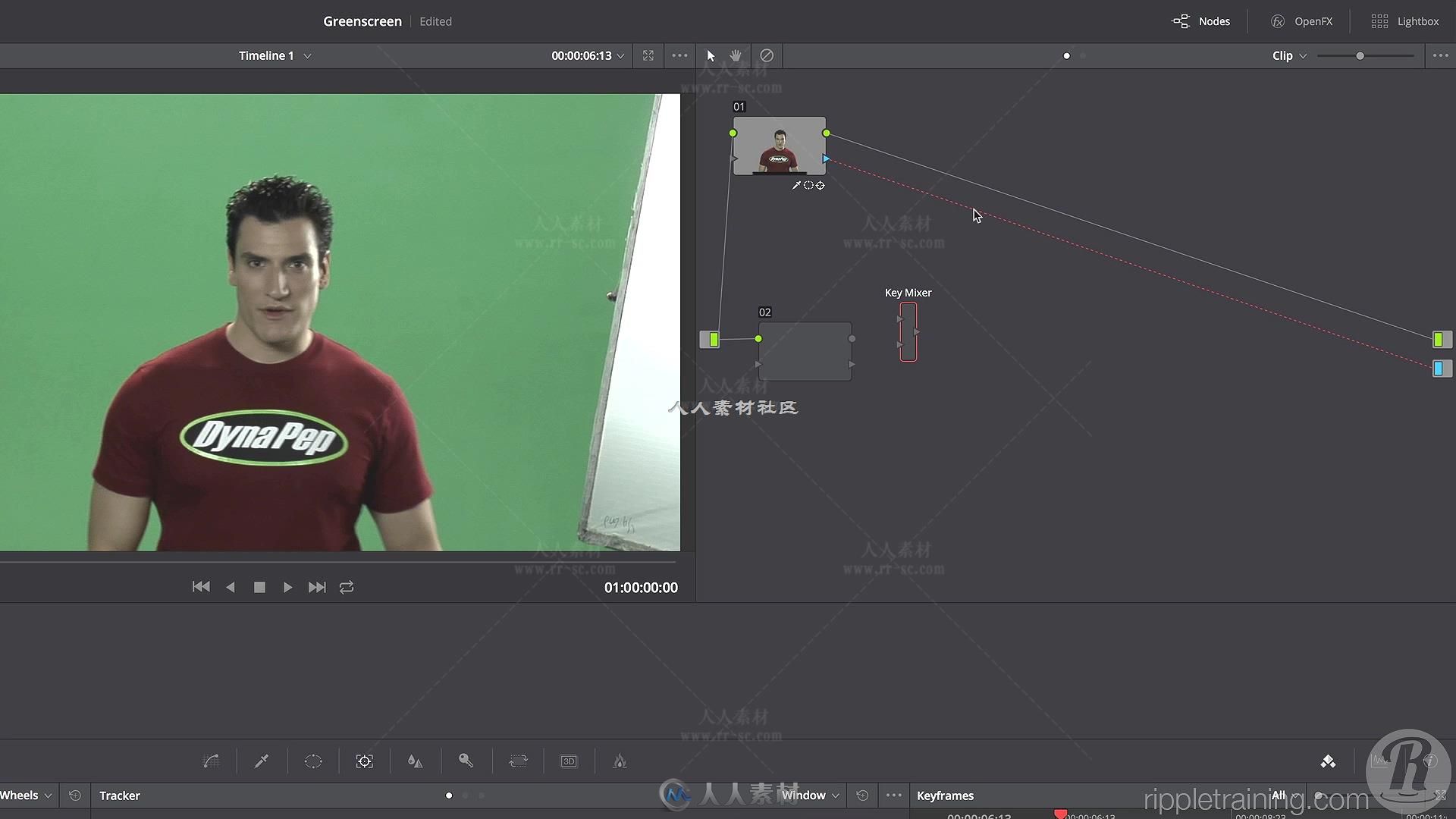Reset color wheels palette
The image size is (1456, 819).
pyautogui.click(x=74, y=795)
